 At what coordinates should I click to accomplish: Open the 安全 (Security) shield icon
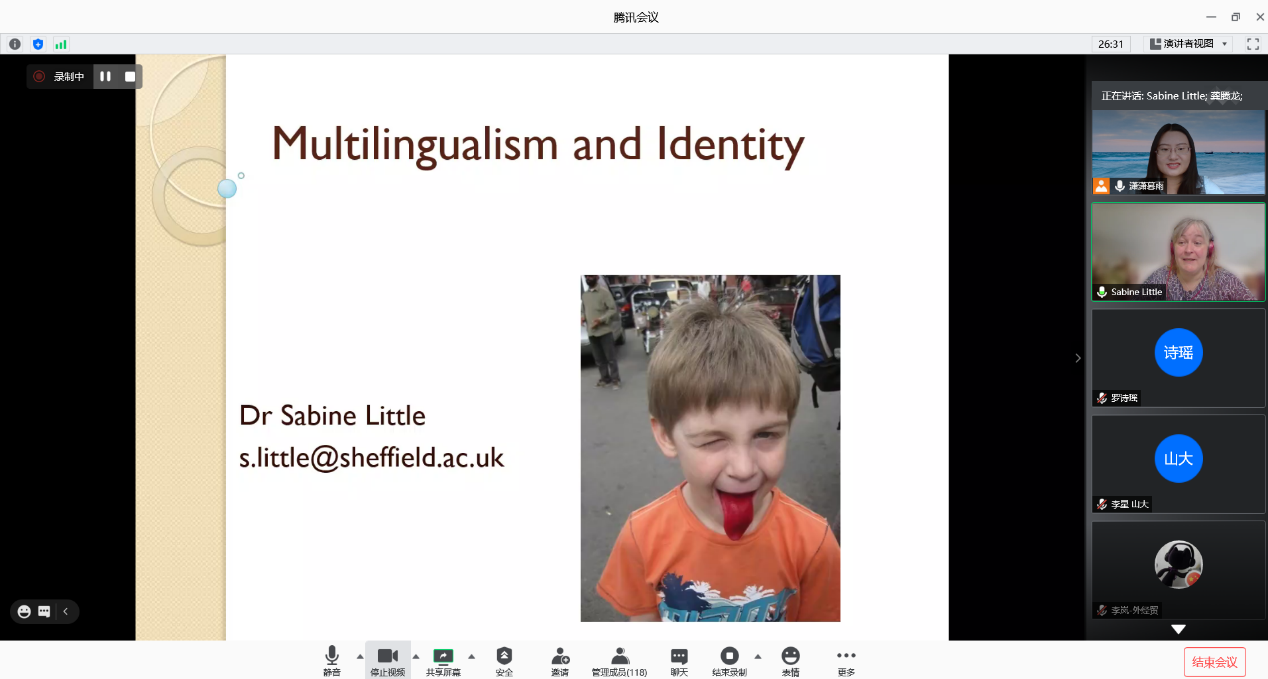coord(504,656)
